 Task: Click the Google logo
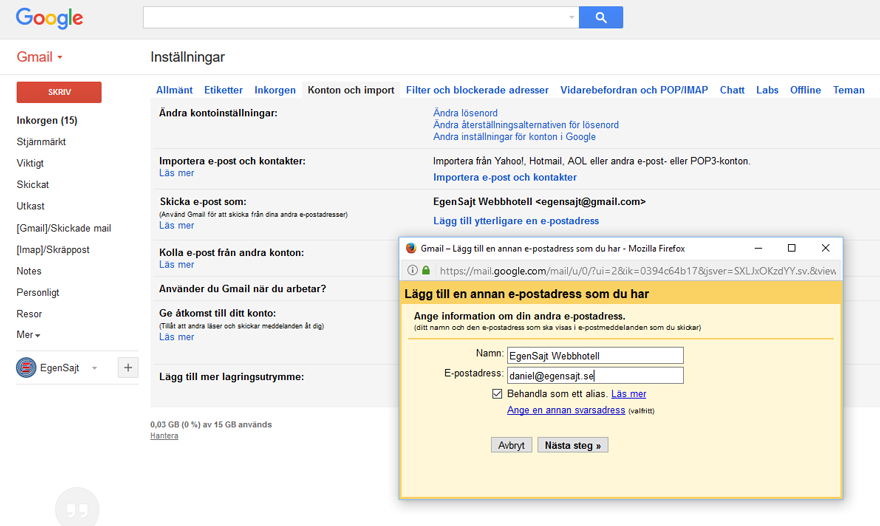tap(49, 18)
